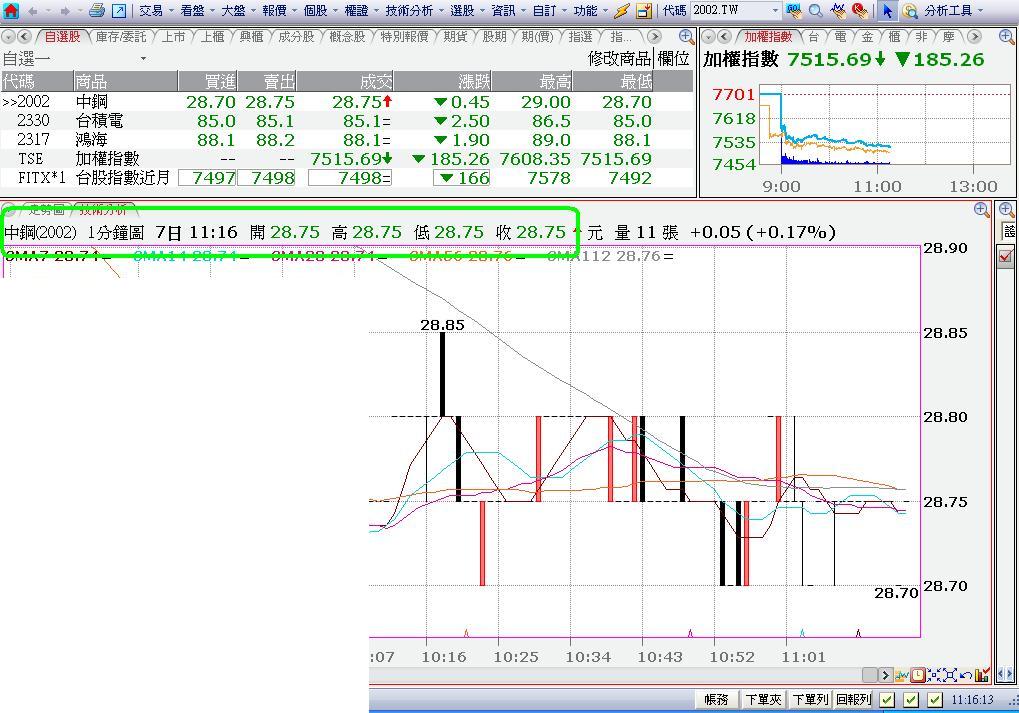Select the 2317 鴻海 row
Image resolution: width=1019 pixels, height=713 pixels.
pyautogui.click(x=347, y=140)
